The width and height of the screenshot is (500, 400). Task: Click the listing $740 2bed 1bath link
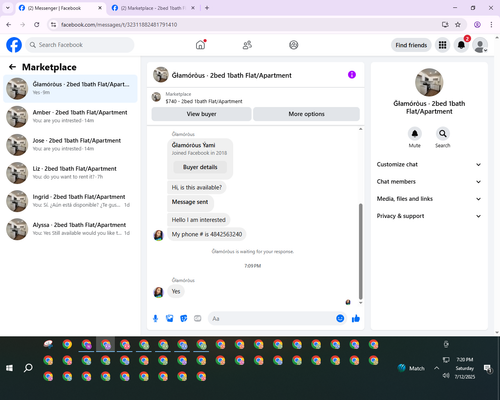(x=204, y=101)
